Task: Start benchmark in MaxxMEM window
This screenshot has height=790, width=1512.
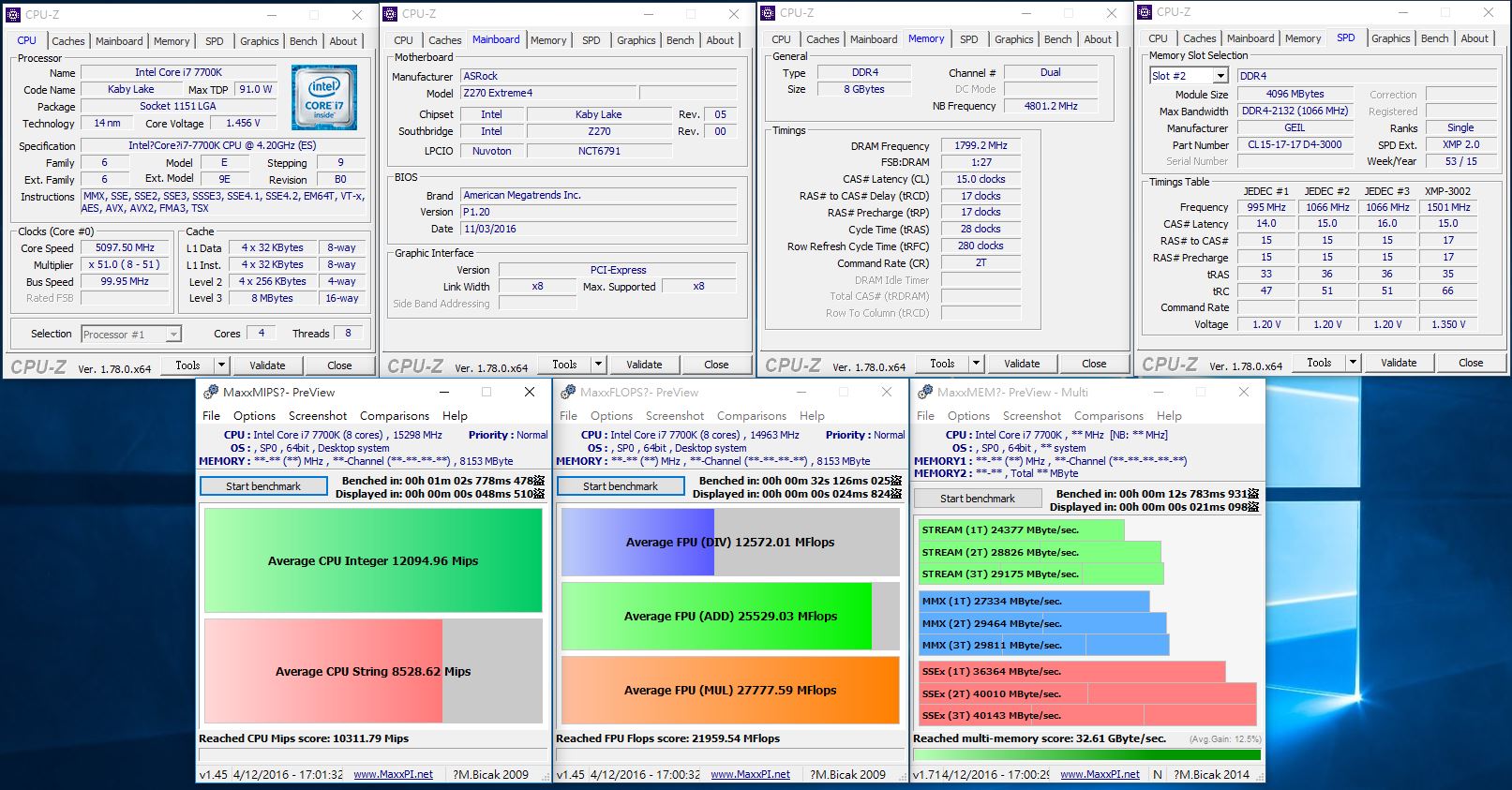Action: point(978,499)
